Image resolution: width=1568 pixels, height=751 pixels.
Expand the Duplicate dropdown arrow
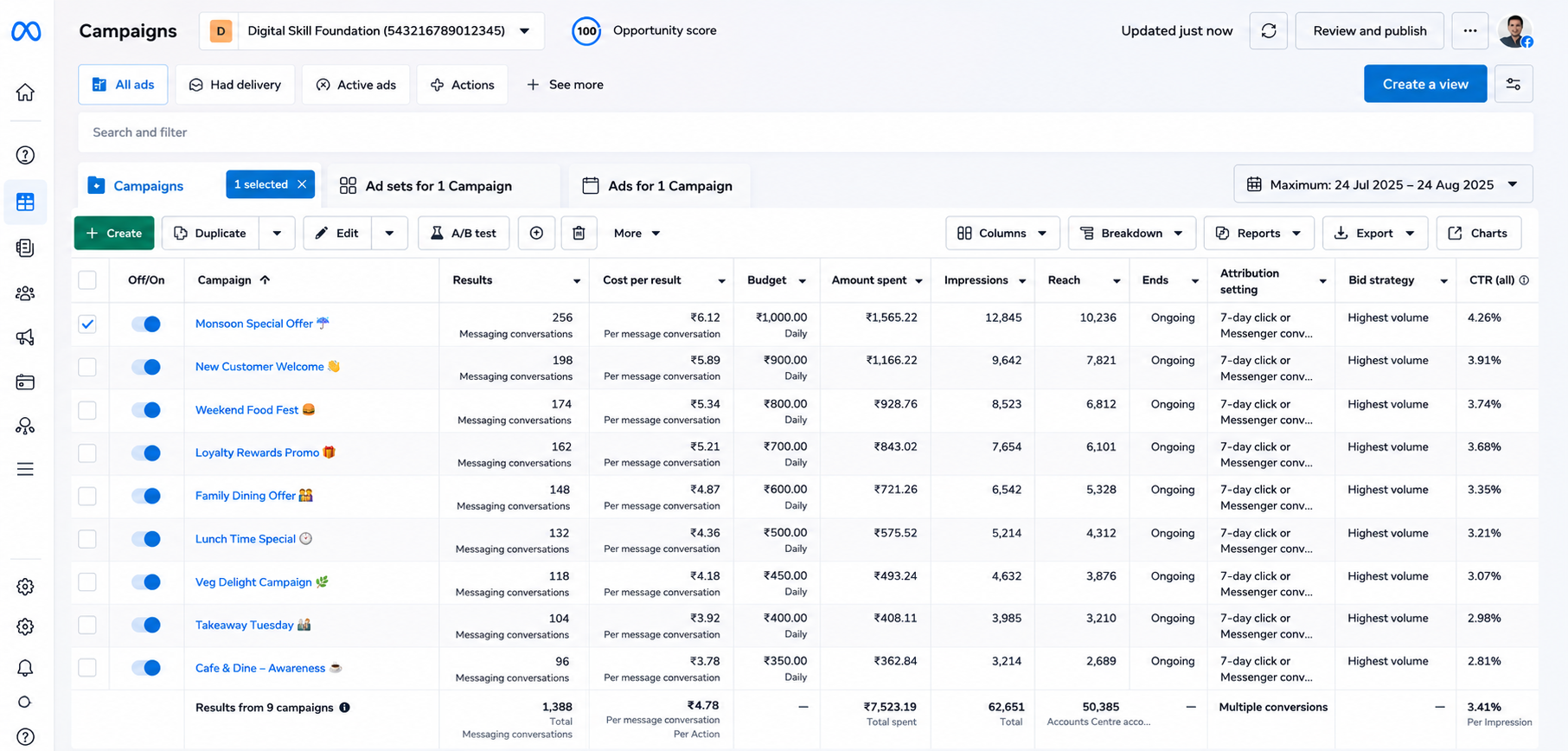click(x=277, y=233)
